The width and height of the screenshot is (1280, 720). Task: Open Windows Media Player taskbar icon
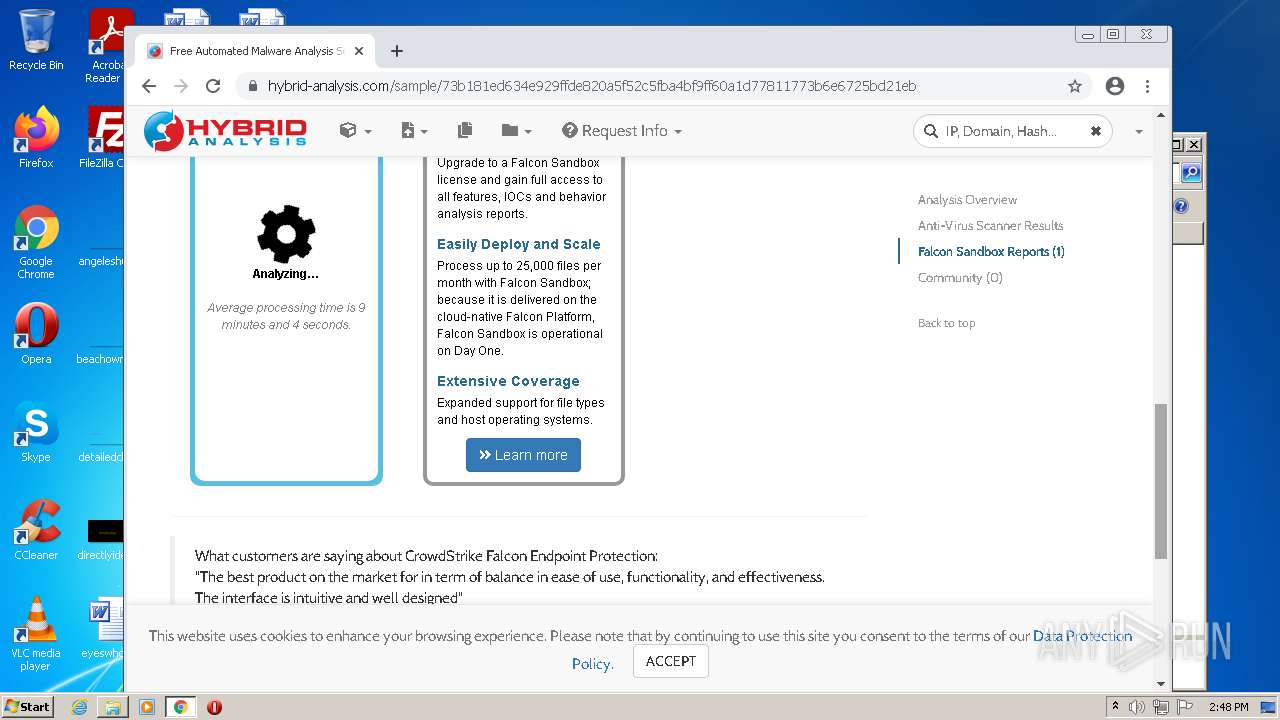[146, 707]
